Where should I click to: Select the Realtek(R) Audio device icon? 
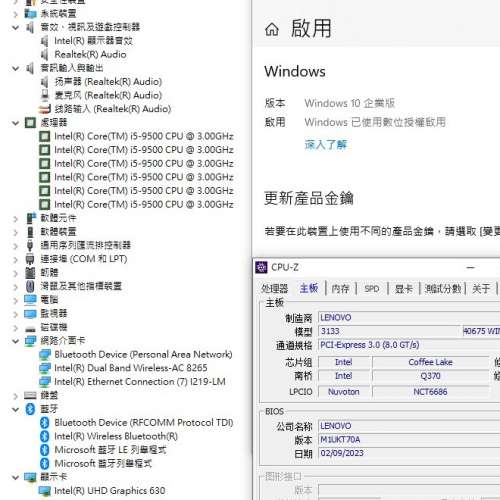[x=44, y=55]
